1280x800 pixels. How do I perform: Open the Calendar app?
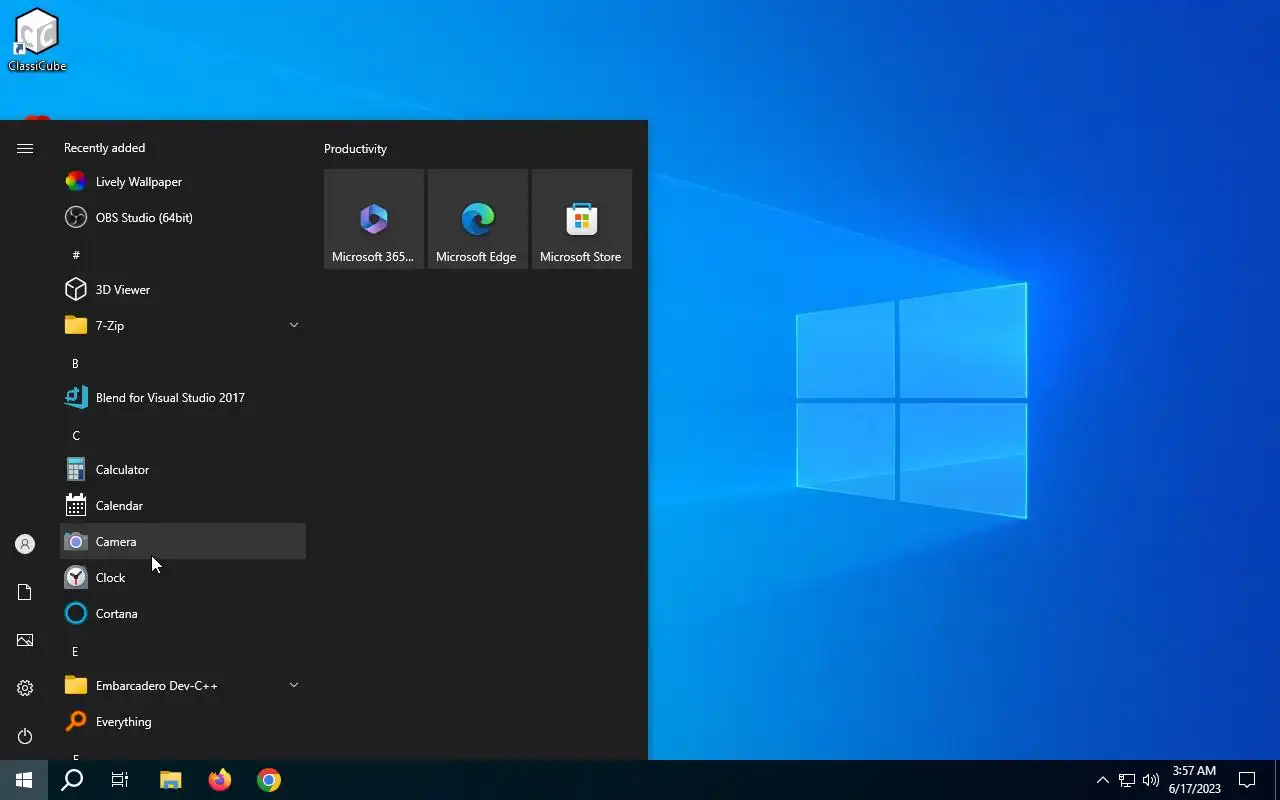point(183,506)
